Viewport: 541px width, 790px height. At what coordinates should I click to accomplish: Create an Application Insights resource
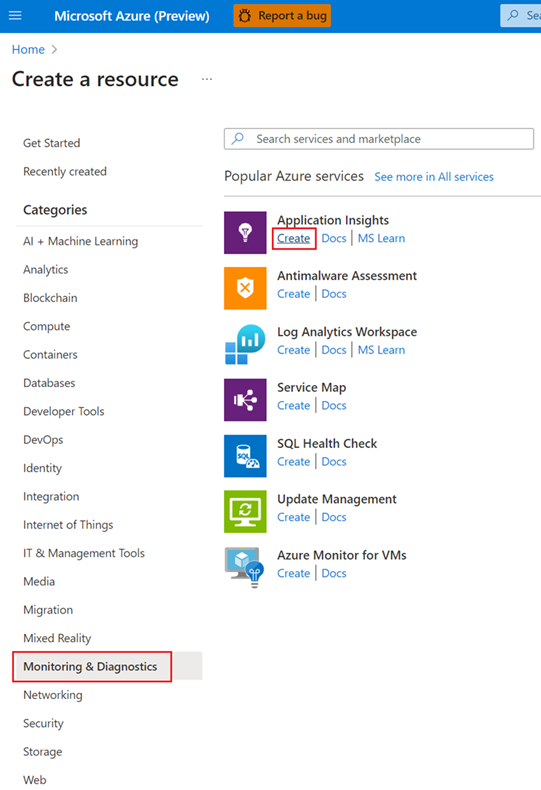[x=294, y=238]
